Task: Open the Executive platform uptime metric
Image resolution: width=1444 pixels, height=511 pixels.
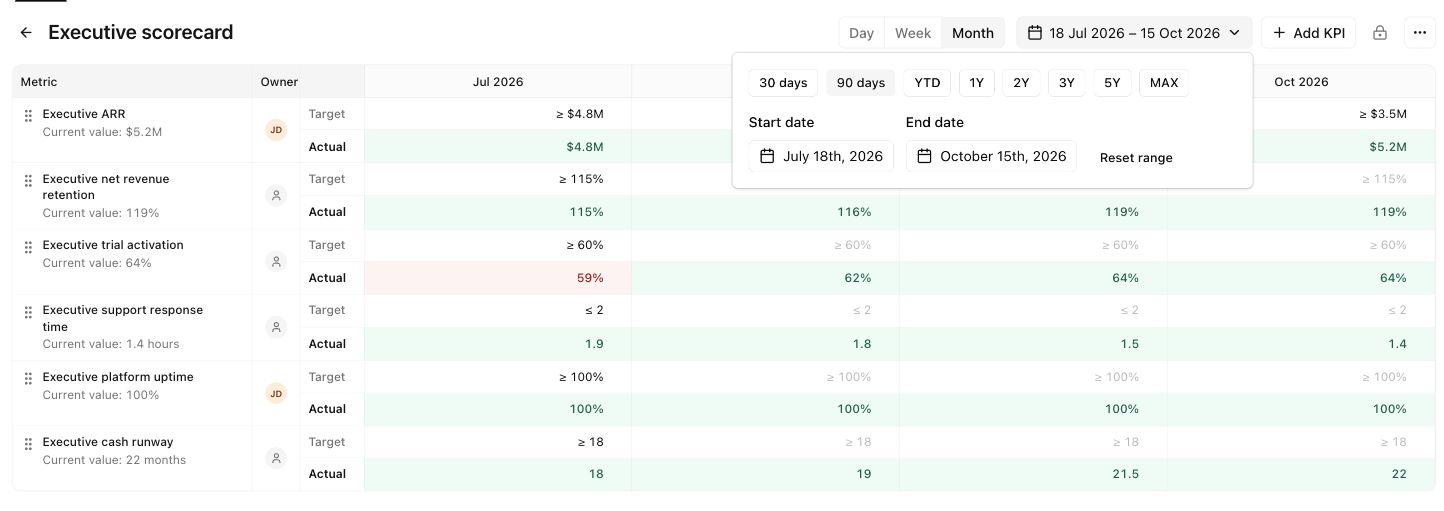Action: tap(118, 377)
